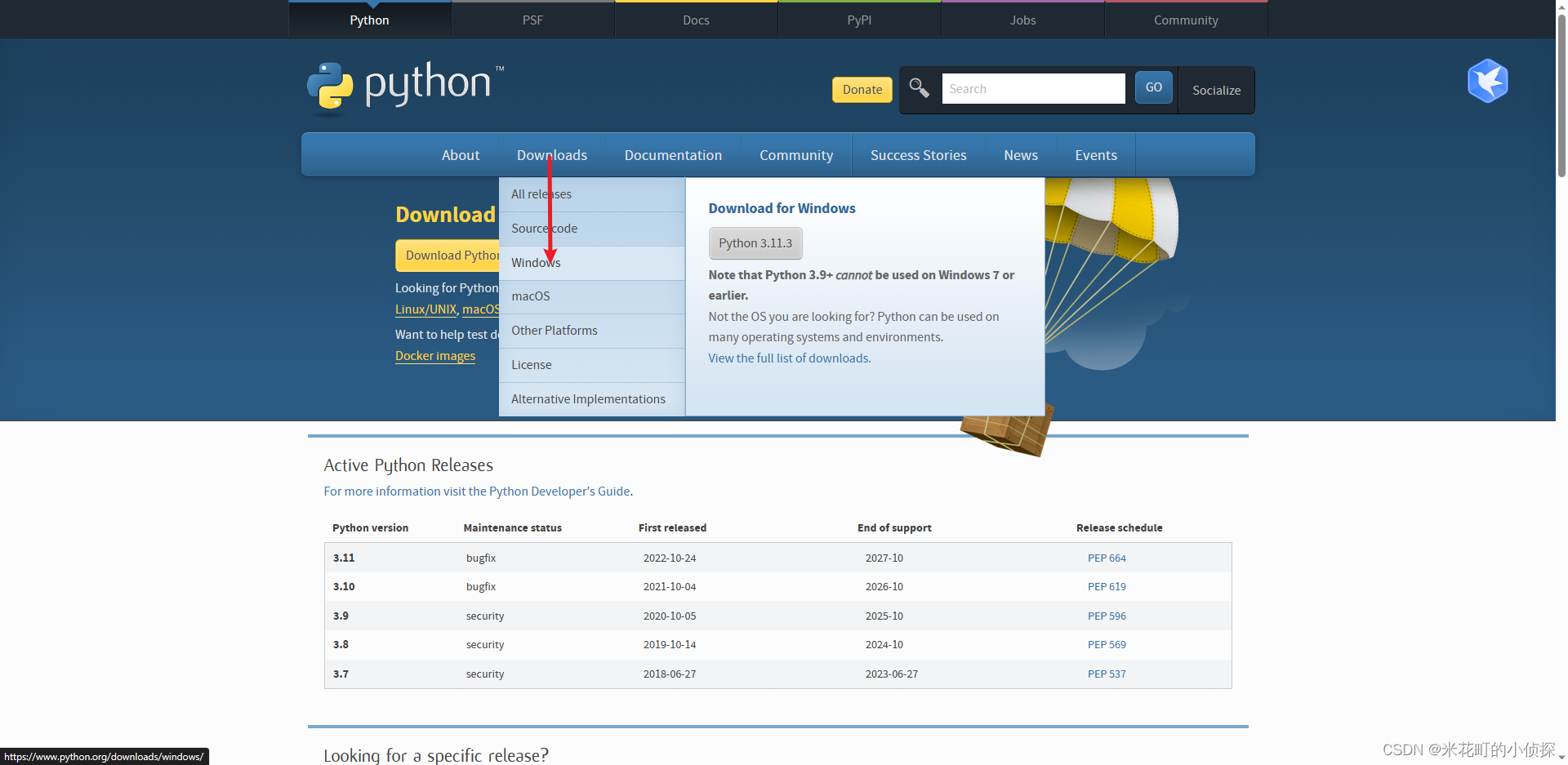Click the 2023-06-27 end of support date
Screen dimensions: 1568x765
click(892, 674)
